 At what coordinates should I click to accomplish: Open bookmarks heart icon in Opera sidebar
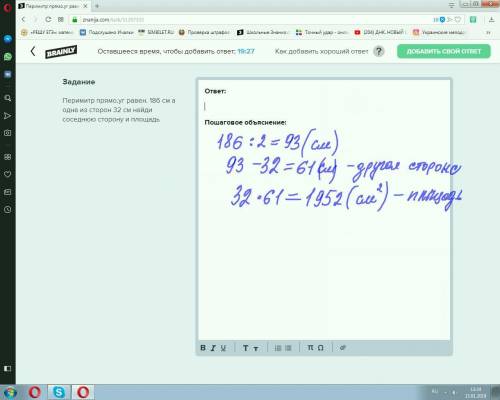8,174
